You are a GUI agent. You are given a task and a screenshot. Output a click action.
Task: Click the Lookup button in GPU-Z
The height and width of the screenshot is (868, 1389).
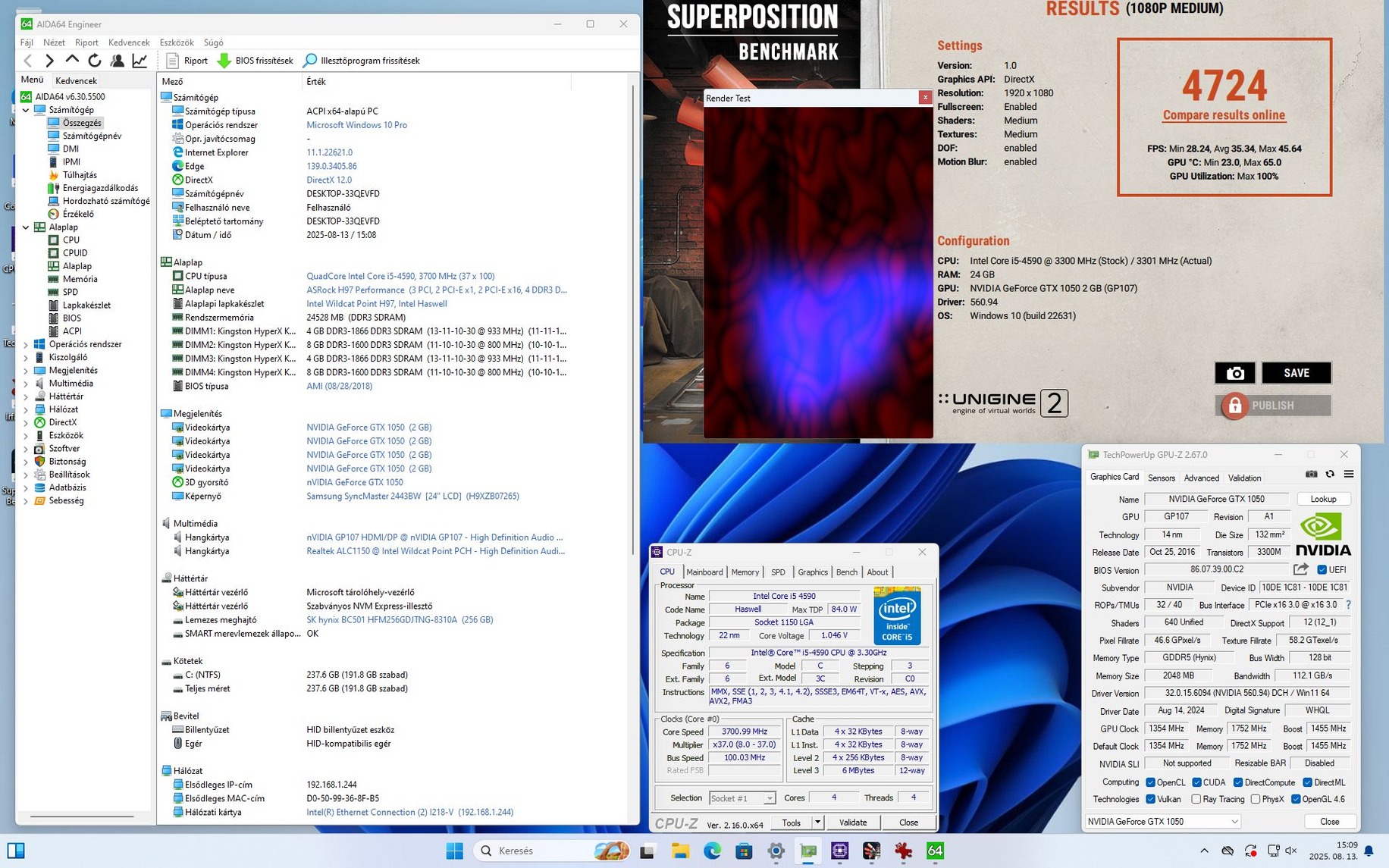pos(1323,499)
